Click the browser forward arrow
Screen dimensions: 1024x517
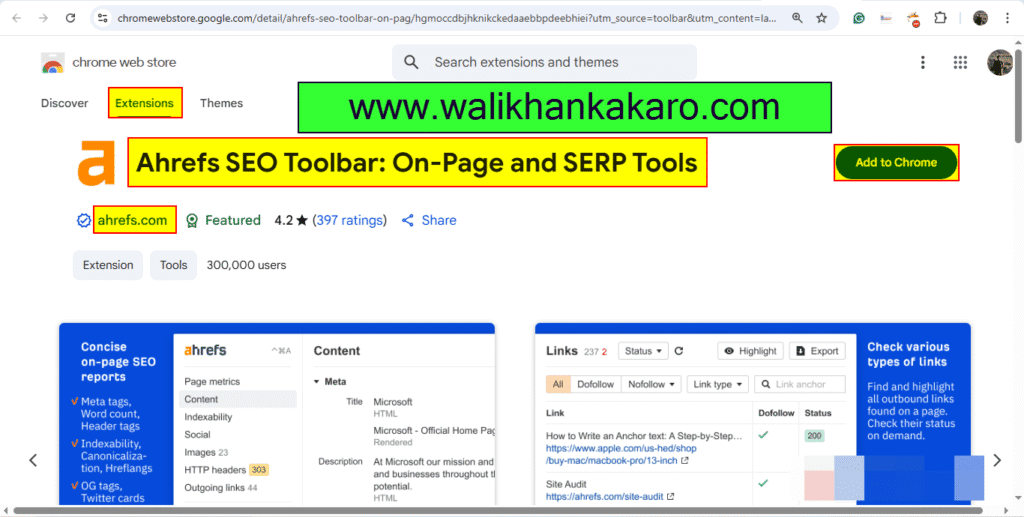pyautogui.click(x=43, y=18)
